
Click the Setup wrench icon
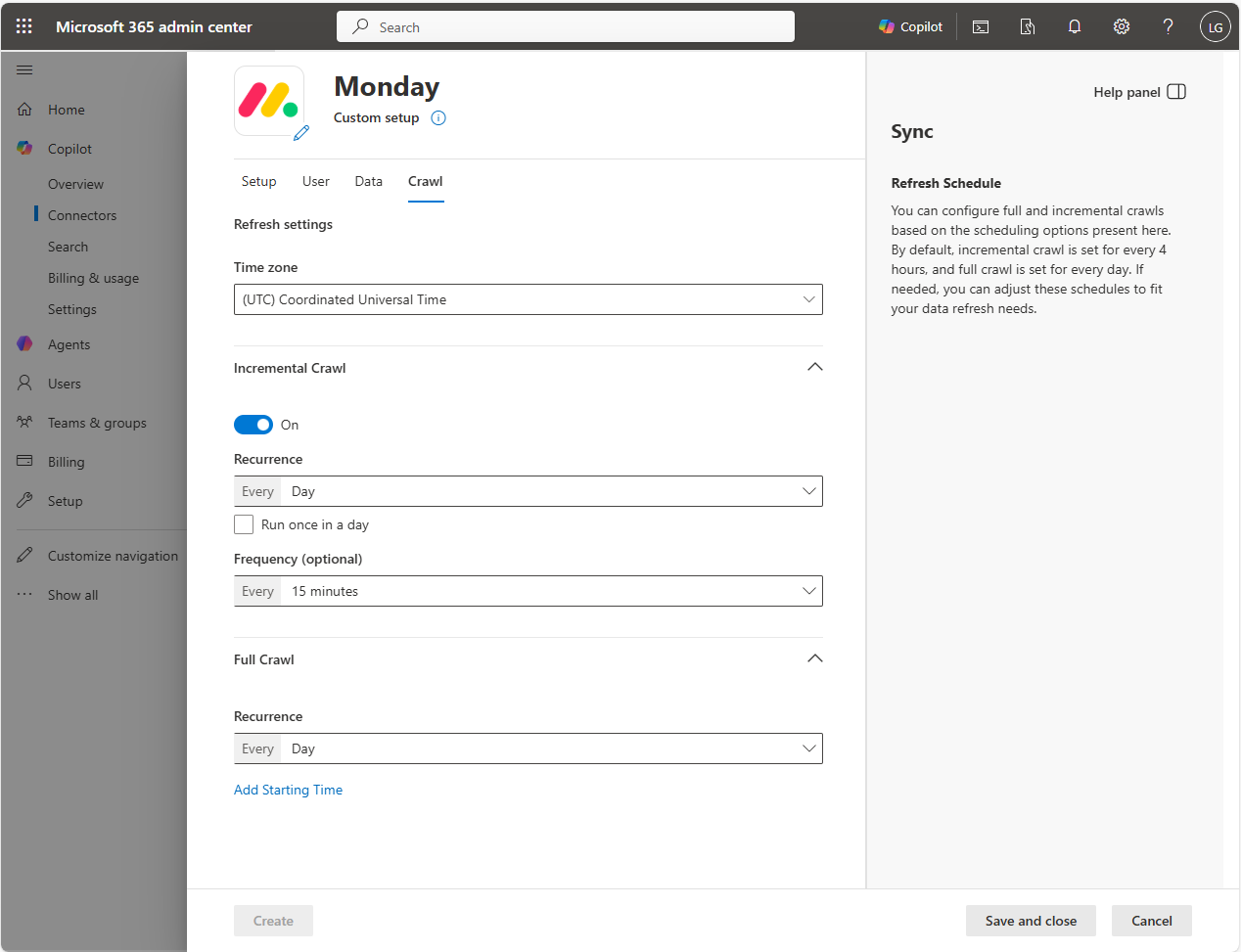pyautogui.click(x=24, y=501)
